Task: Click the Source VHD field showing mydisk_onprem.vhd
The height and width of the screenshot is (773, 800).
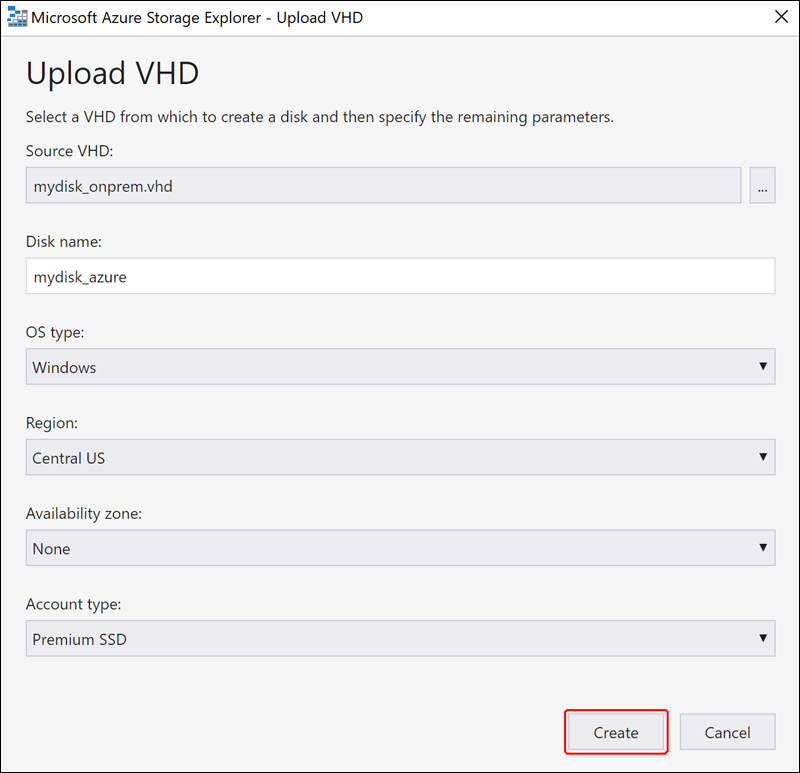Action: 383,185
